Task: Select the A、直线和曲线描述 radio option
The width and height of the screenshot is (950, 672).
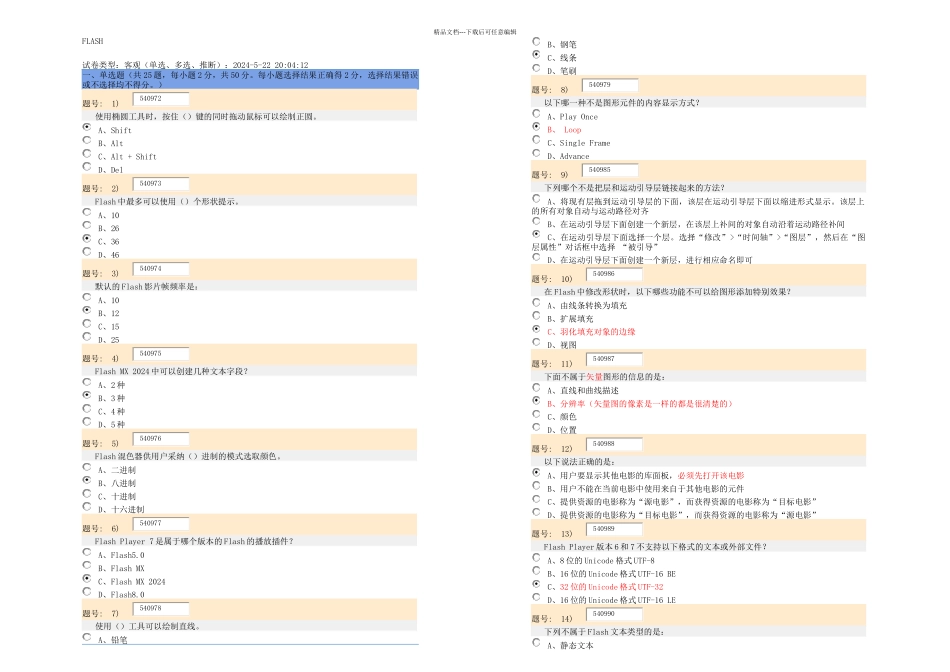Action: tap(536, 387)
